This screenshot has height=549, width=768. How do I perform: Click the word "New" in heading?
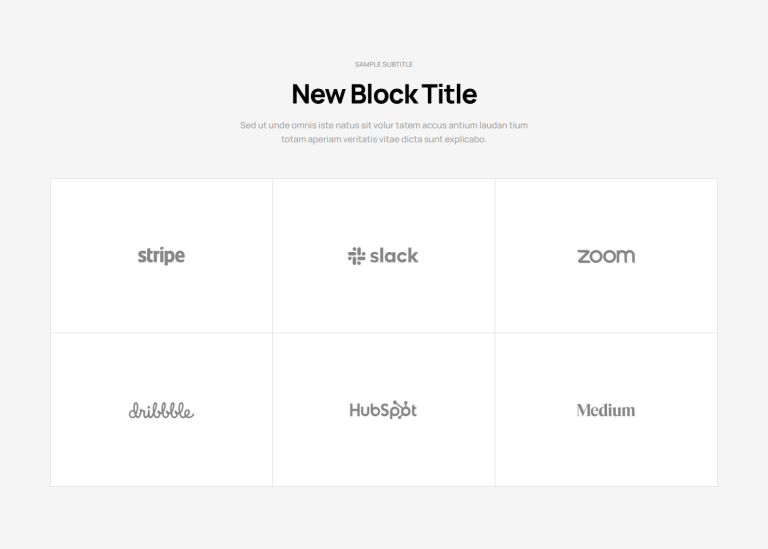pos(318,94)
